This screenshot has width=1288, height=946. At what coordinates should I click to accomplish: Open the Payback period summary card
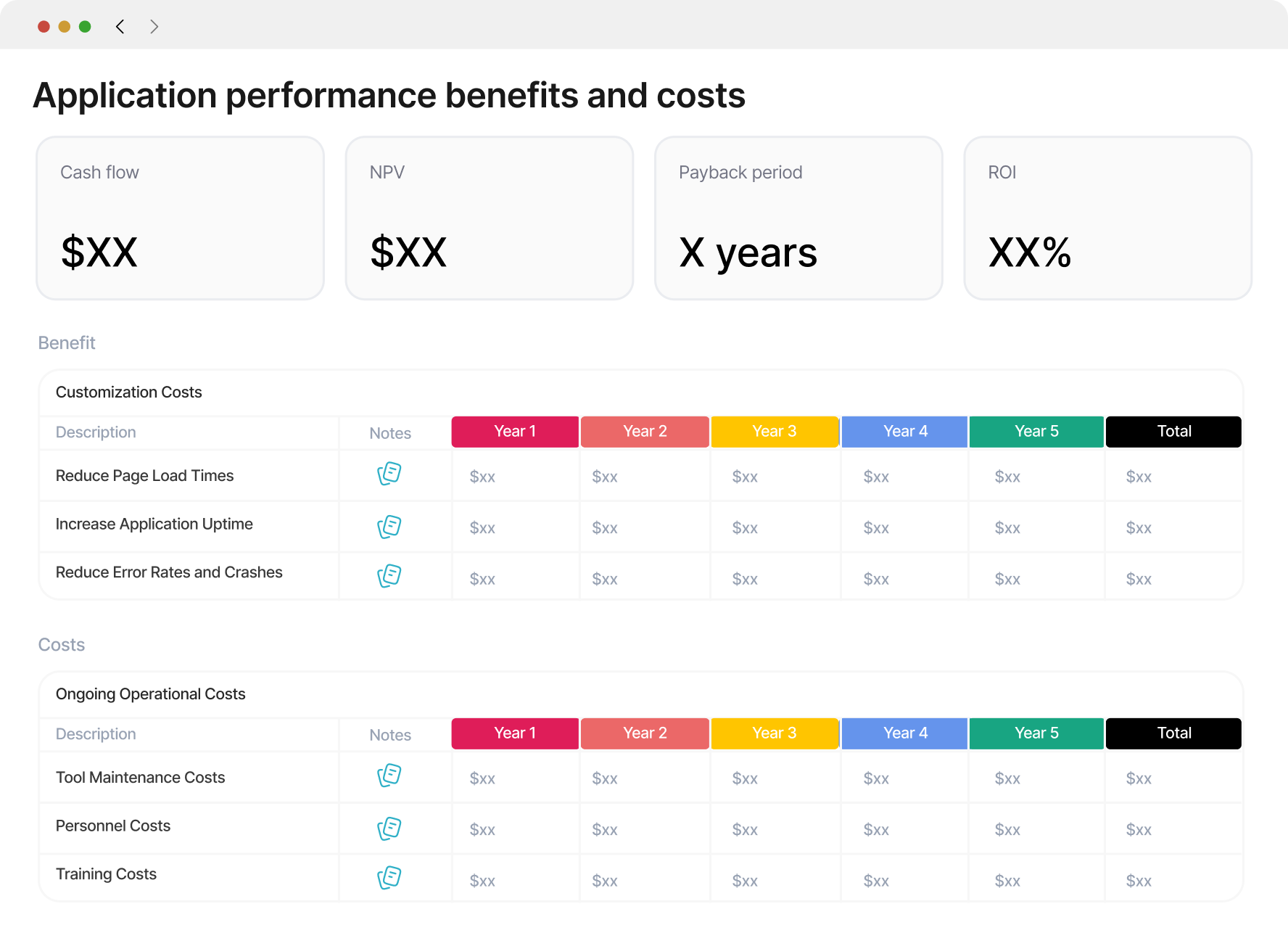point(798,218)
